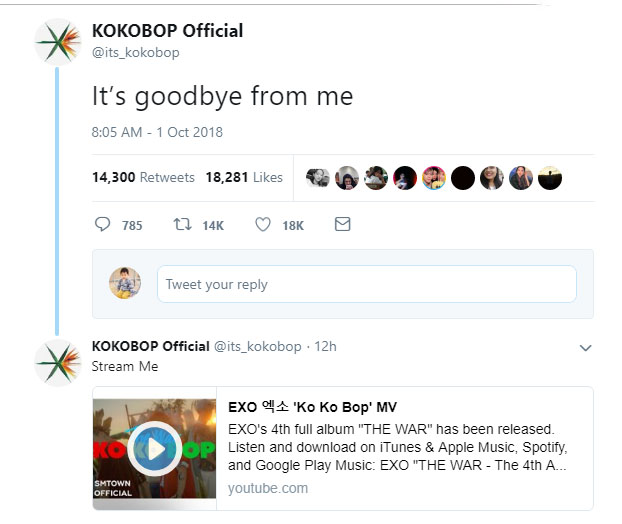The width and height of the screenshot is (622, 524).
Task: Open the 8:05 AM - 1 Oct 2018 timestamp
Action: pos(157,132)
